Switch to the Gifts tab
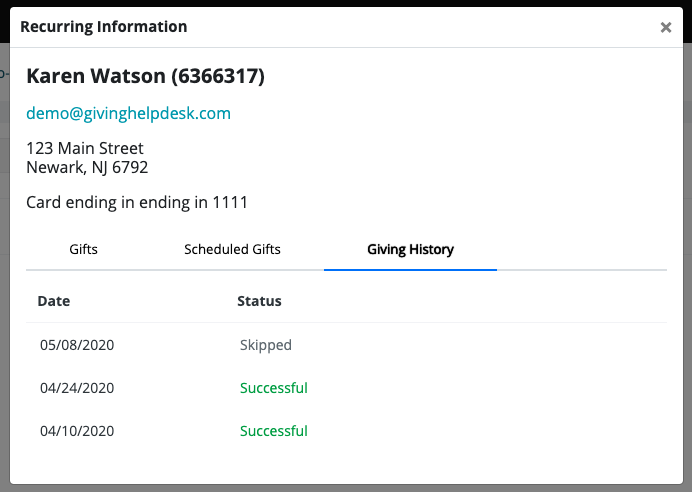This screenshot has height=492, width=692. [x=84, y=249]
